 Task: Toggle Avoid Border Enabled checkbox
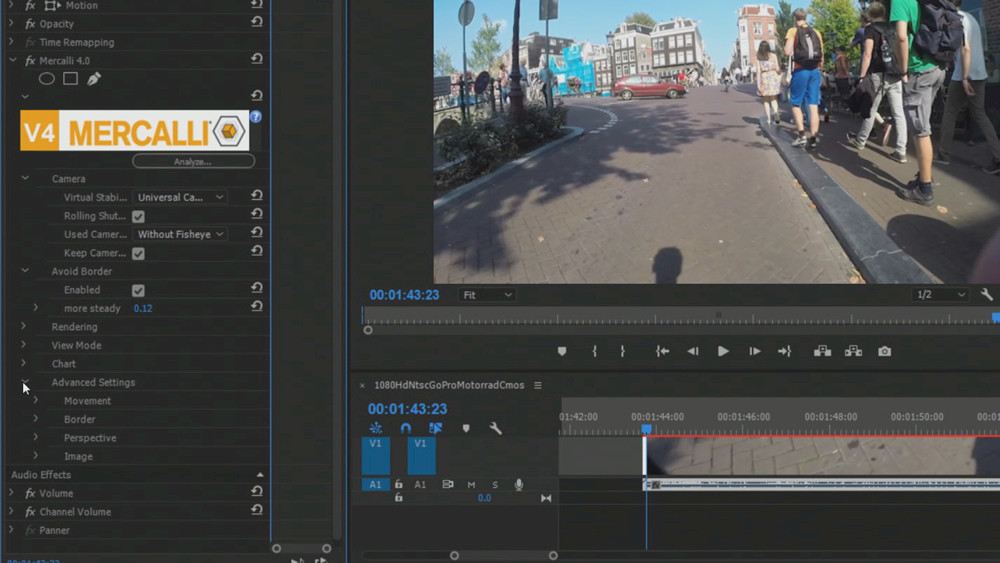(138, 290)
